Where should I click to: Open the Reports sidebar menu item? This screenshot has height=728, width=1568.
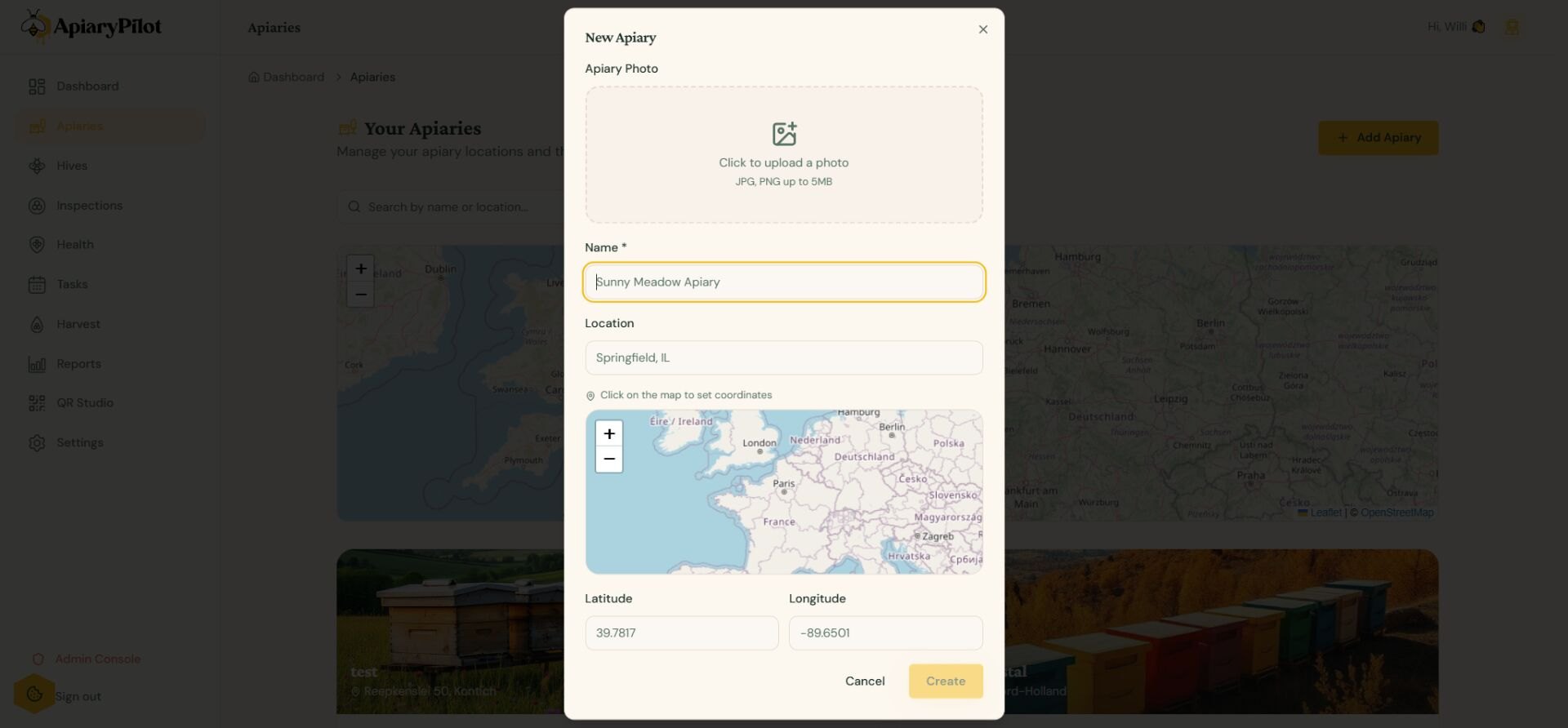point(109,364)
